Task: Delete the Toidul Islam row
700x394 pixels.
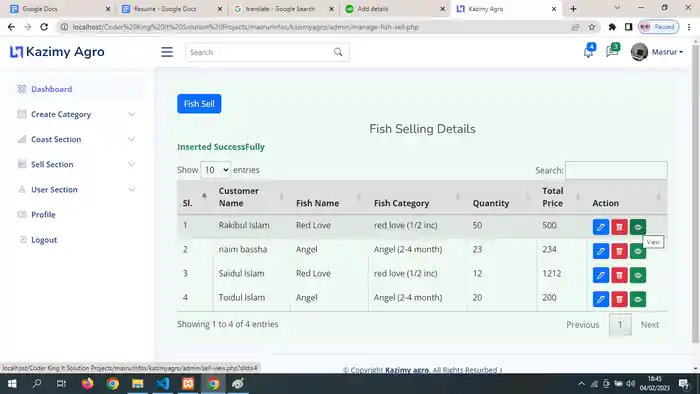Action: tap(619, 299)
